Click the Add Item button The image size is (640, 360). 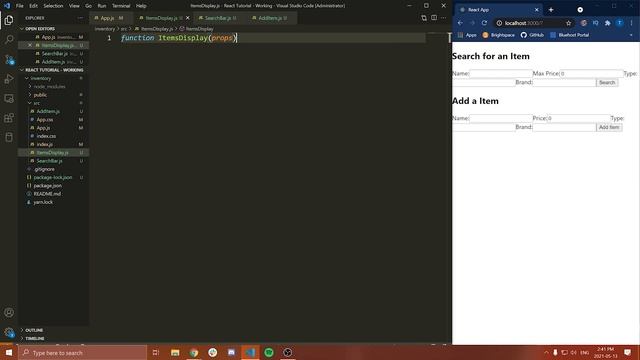(x=609, y=127)
